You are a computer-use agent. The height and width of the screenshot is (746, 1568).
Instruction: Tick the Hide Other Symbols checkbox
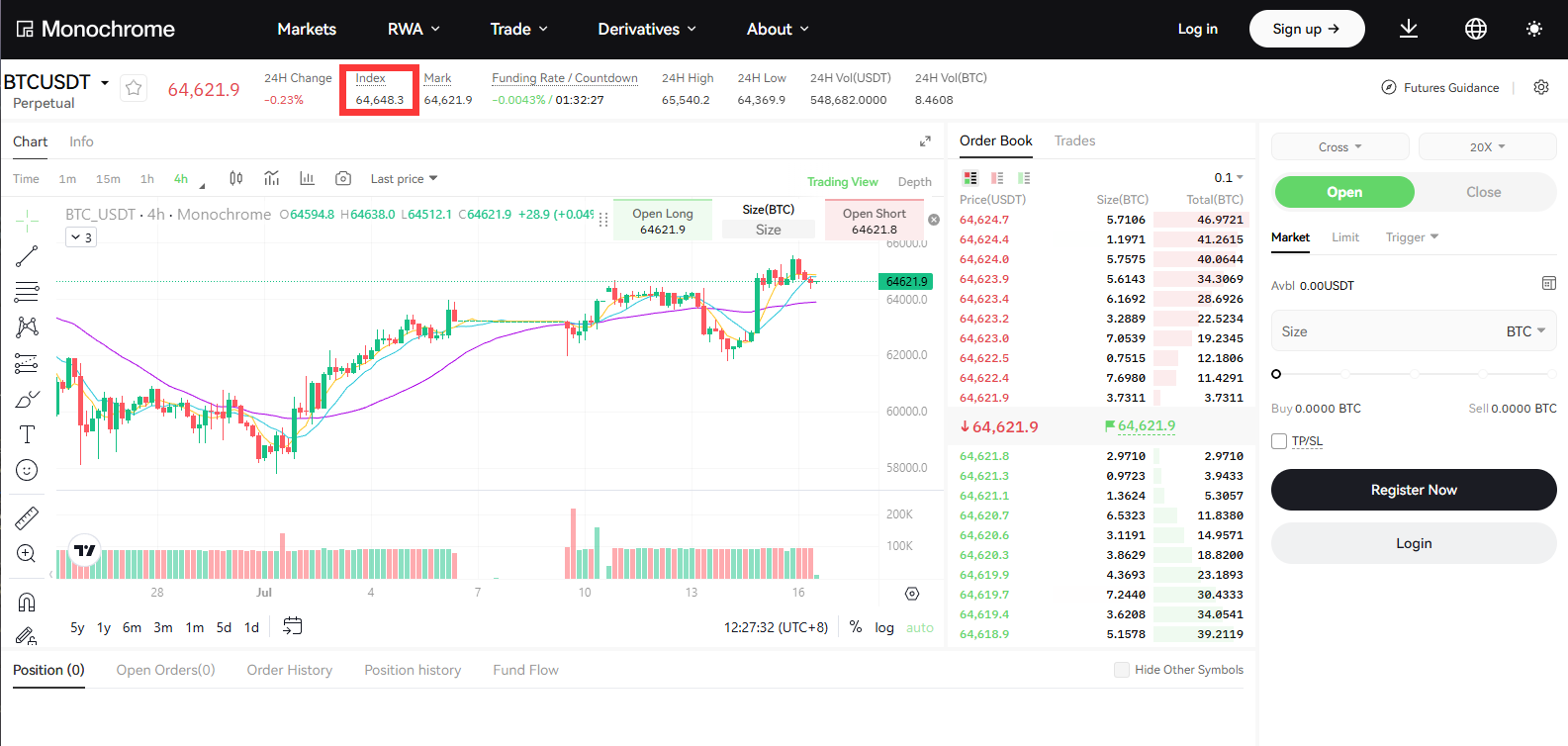[x=1122, y=670]
